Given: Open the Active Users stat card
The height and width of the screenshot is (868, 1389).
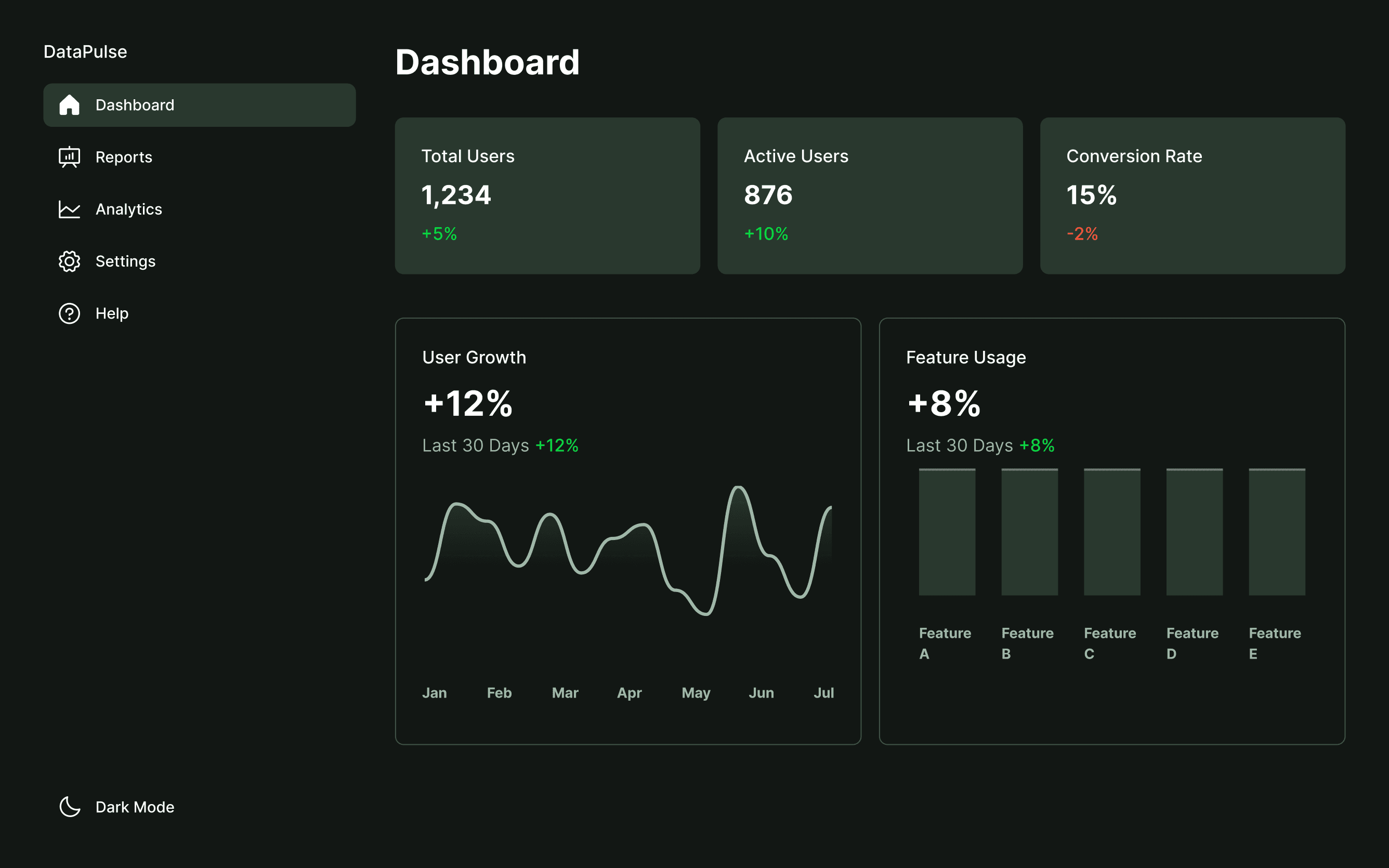Looking at the screenshot, I should [x=870, y=196].
